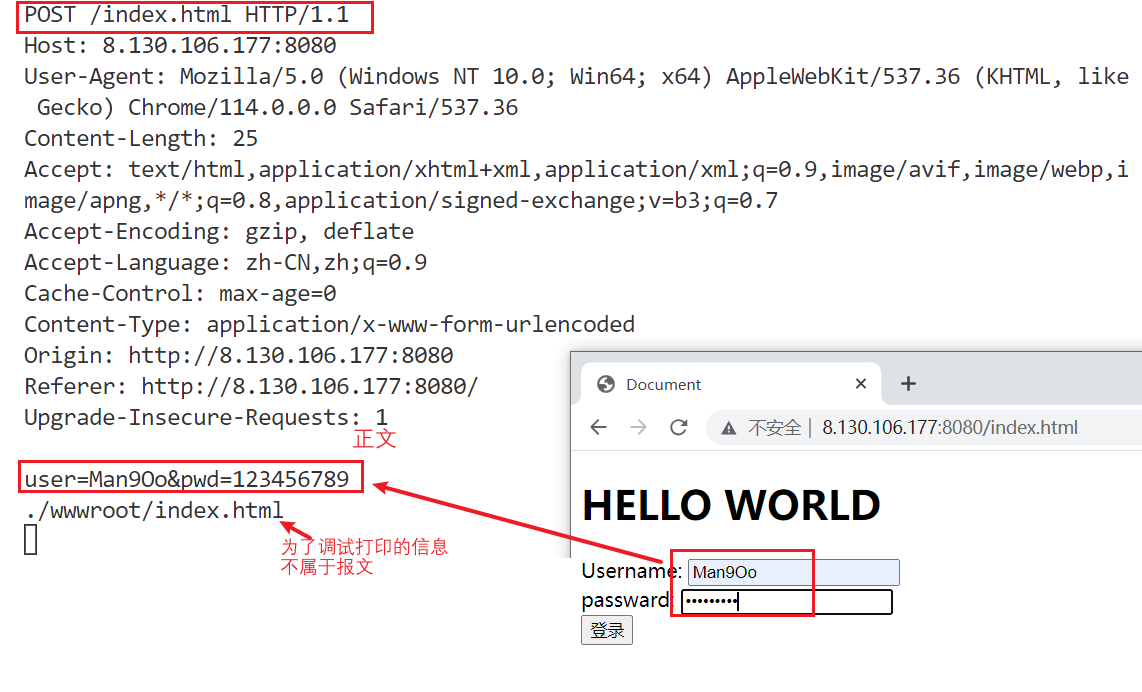
Task: Click the address bar URL 8.130.106.177:8080/index.html
Action: click(x=949, y=428)
